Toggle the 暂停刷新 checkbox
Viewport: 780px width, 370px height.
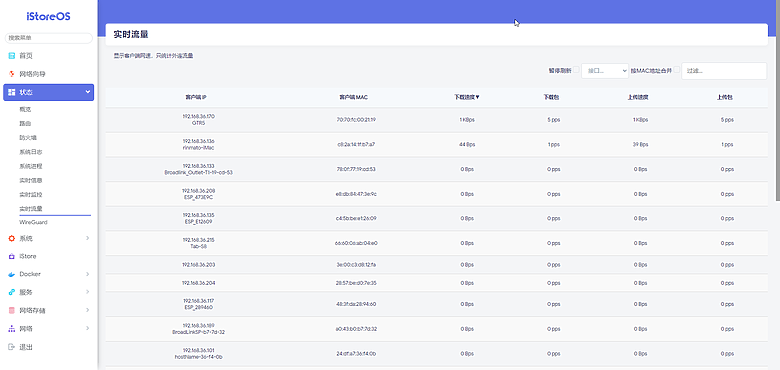576,70
